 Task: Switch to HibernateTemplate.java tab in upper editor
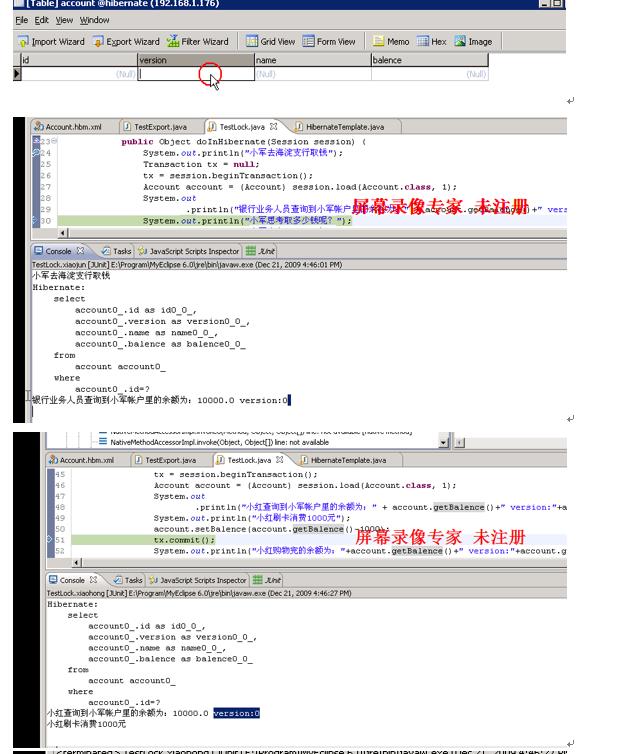[340, 127]
